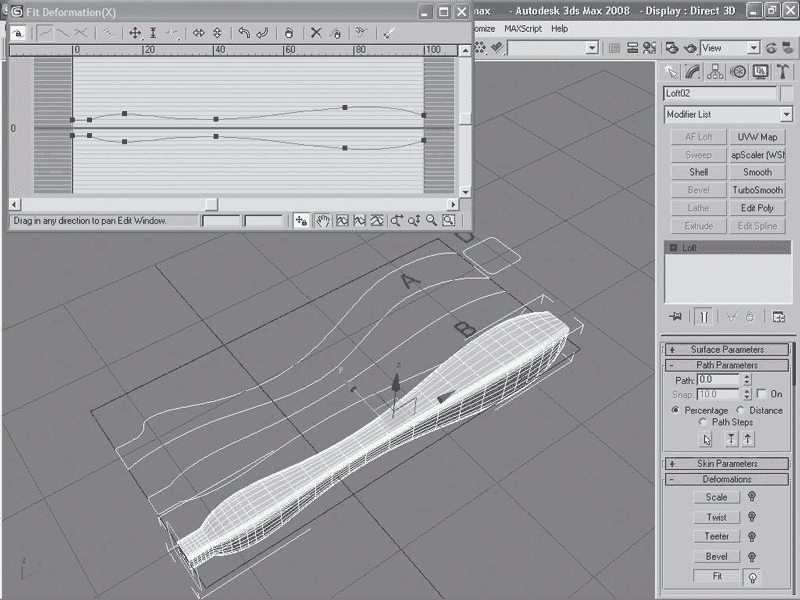The height and width of the screenshot is (600, 800).
Task: Open the Display command panel tab
Action: point(760,72)
